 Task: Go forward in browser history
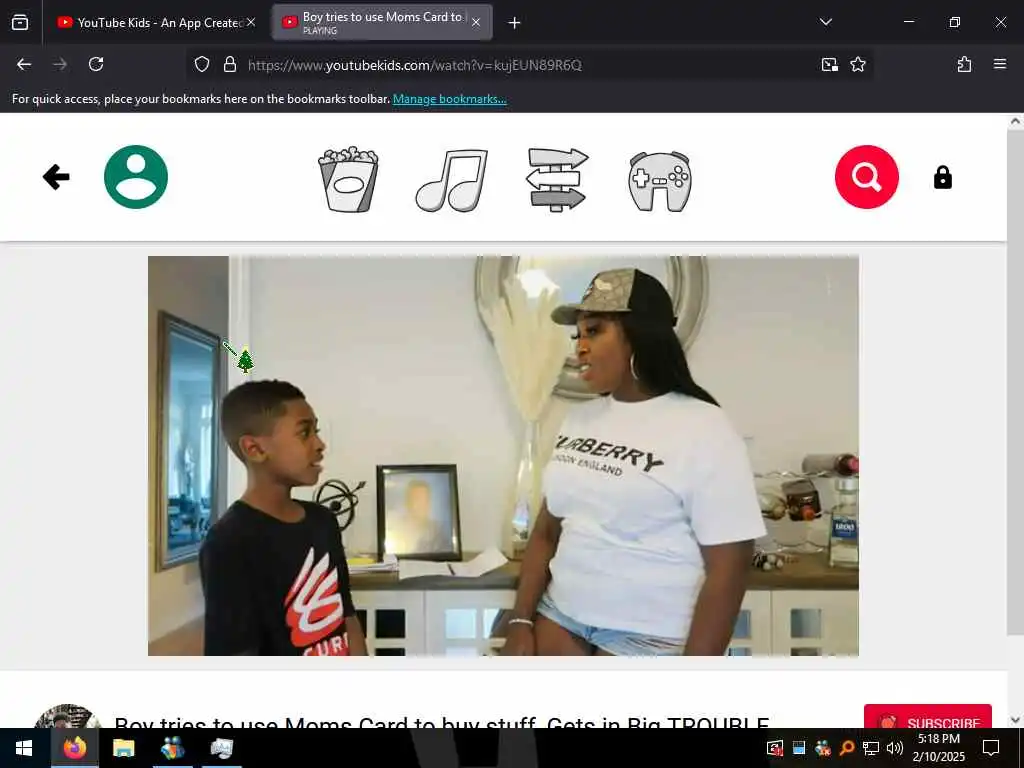[60, 64]
